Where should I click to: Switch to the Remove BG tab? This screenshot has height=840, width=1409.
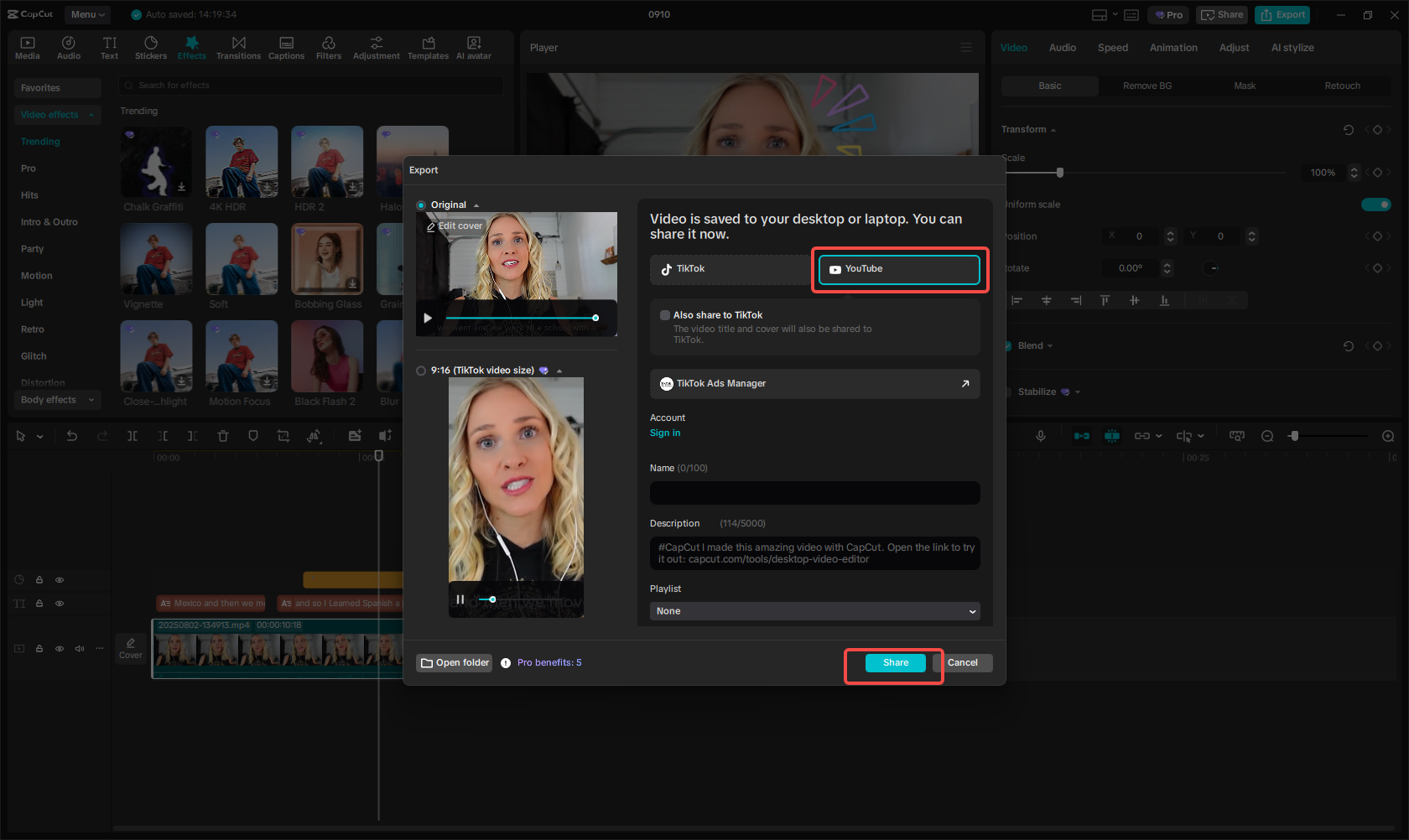tap(1146, 85)
